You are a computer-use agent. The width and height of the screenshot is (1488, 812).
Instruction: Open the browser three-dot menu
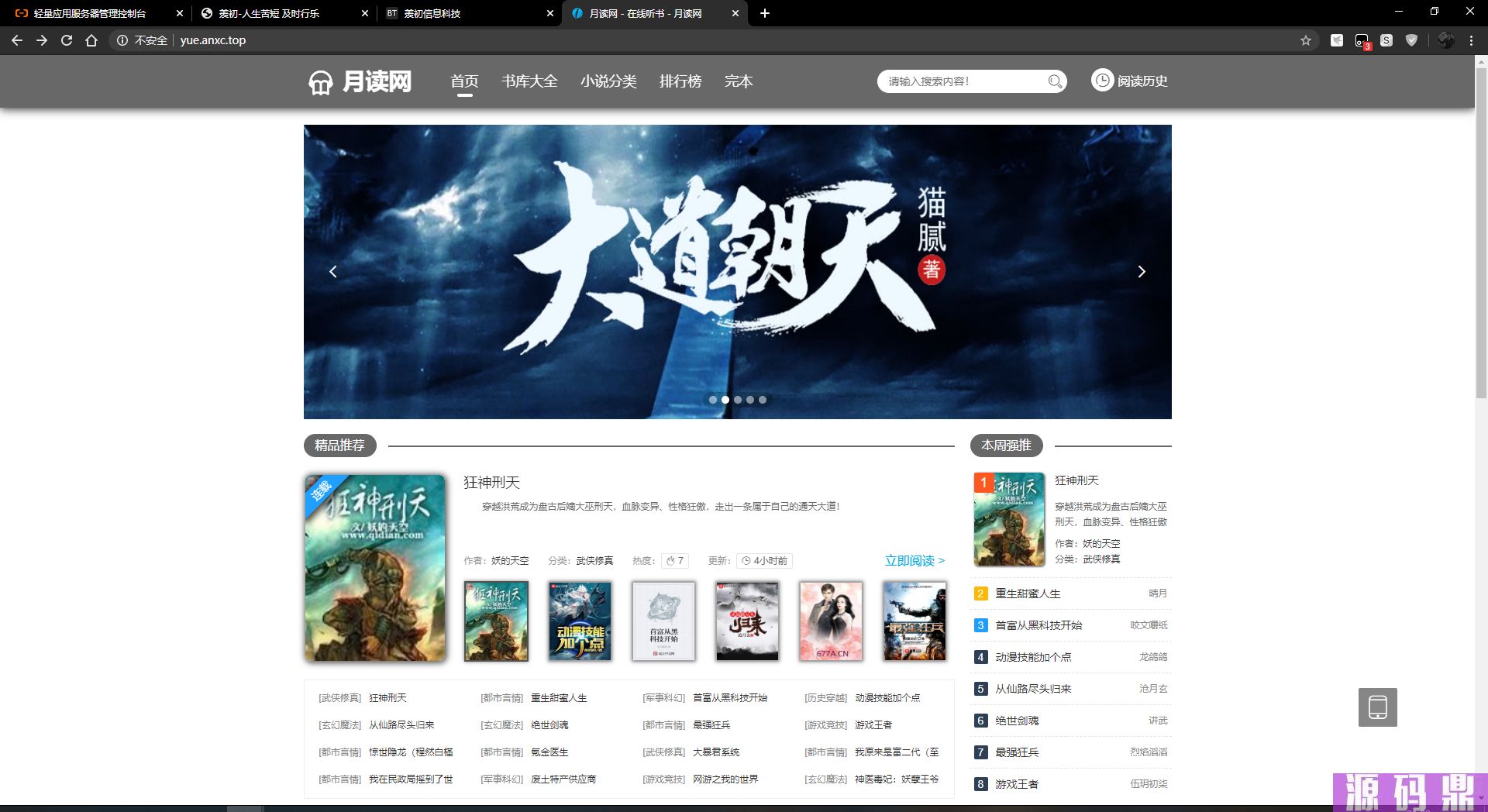(x=1471, y=40)
